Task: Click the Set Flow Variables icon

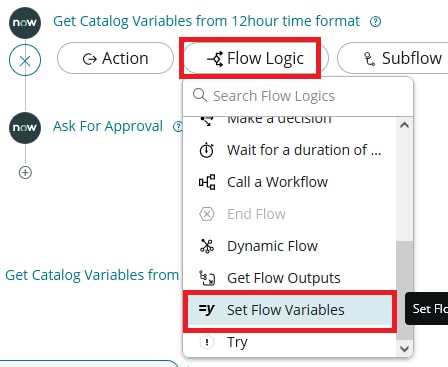Action: point(207,310)
